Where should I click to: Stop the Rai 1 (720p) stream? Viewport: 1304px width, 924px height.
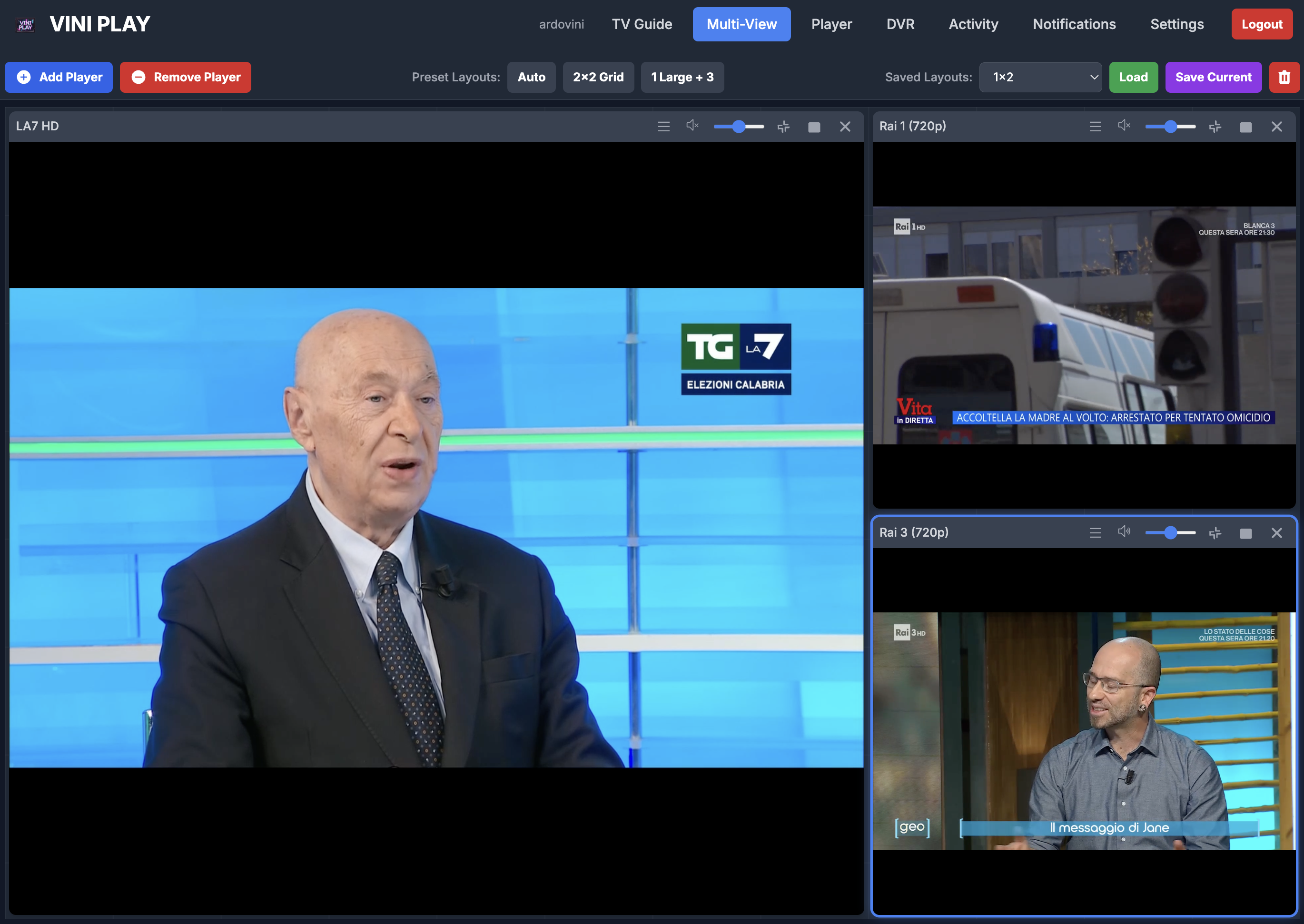click(1246, 128)
